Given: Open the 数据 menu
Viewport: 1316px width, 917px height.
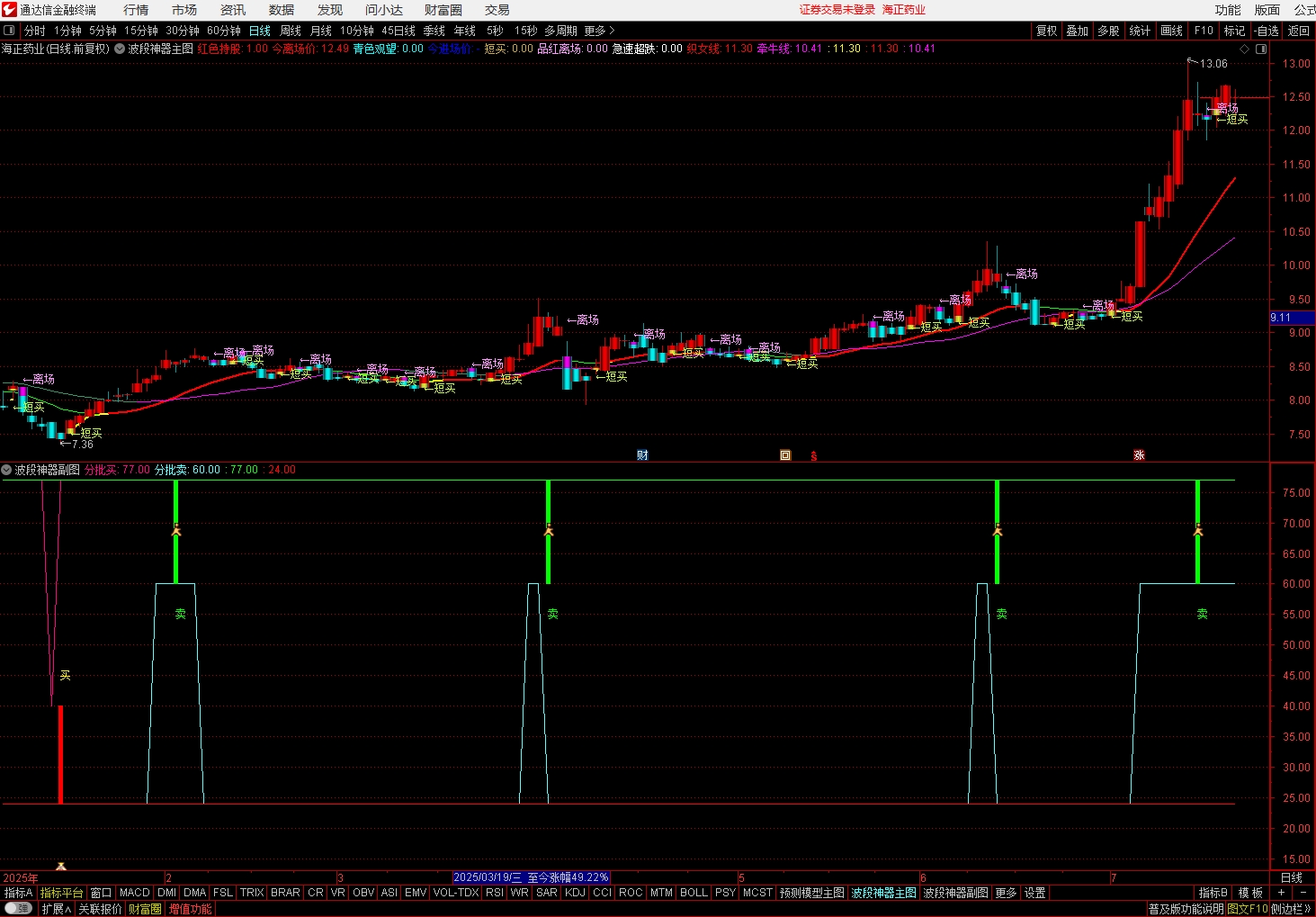Looking at the screenshot, I should tap(282, 10).
